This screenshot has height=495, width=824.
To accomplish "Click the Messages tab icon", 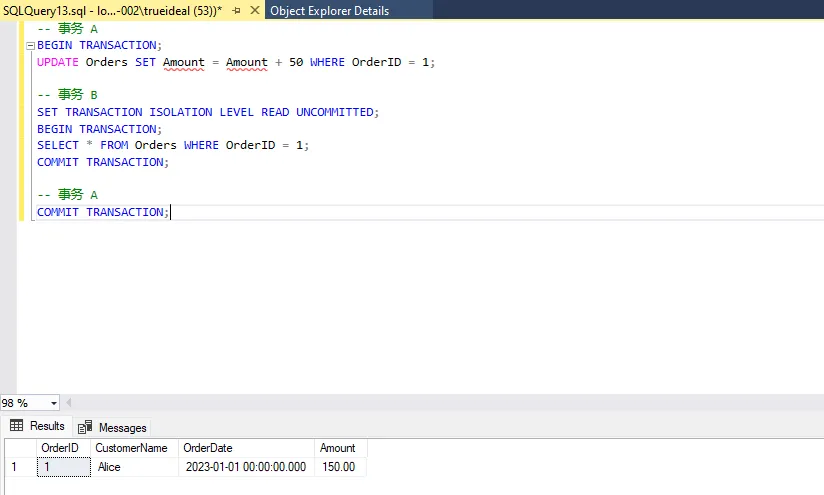I will click(86, 427).
